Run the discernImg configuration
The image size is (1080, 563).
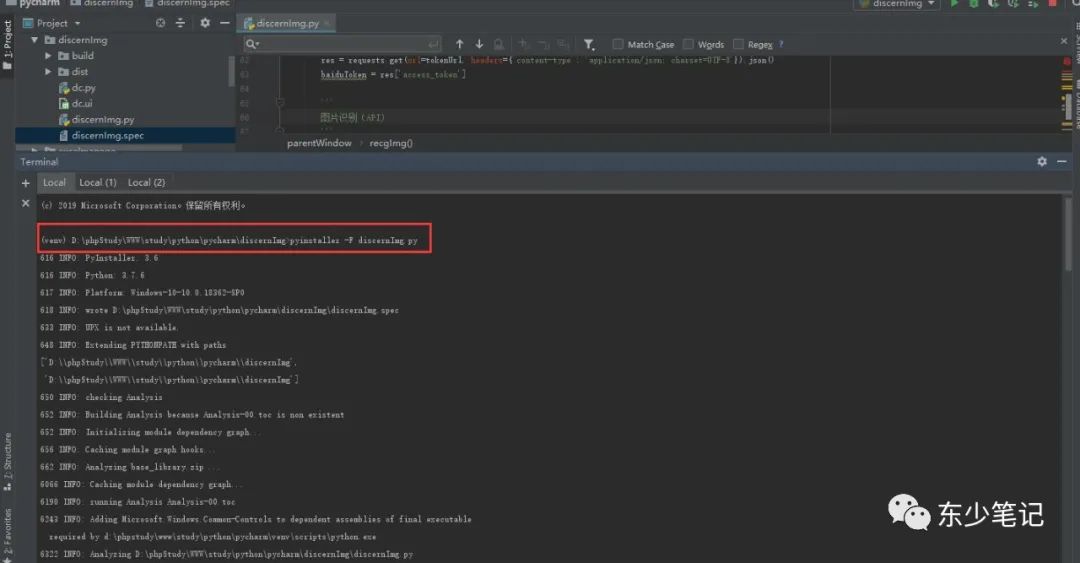954,3
